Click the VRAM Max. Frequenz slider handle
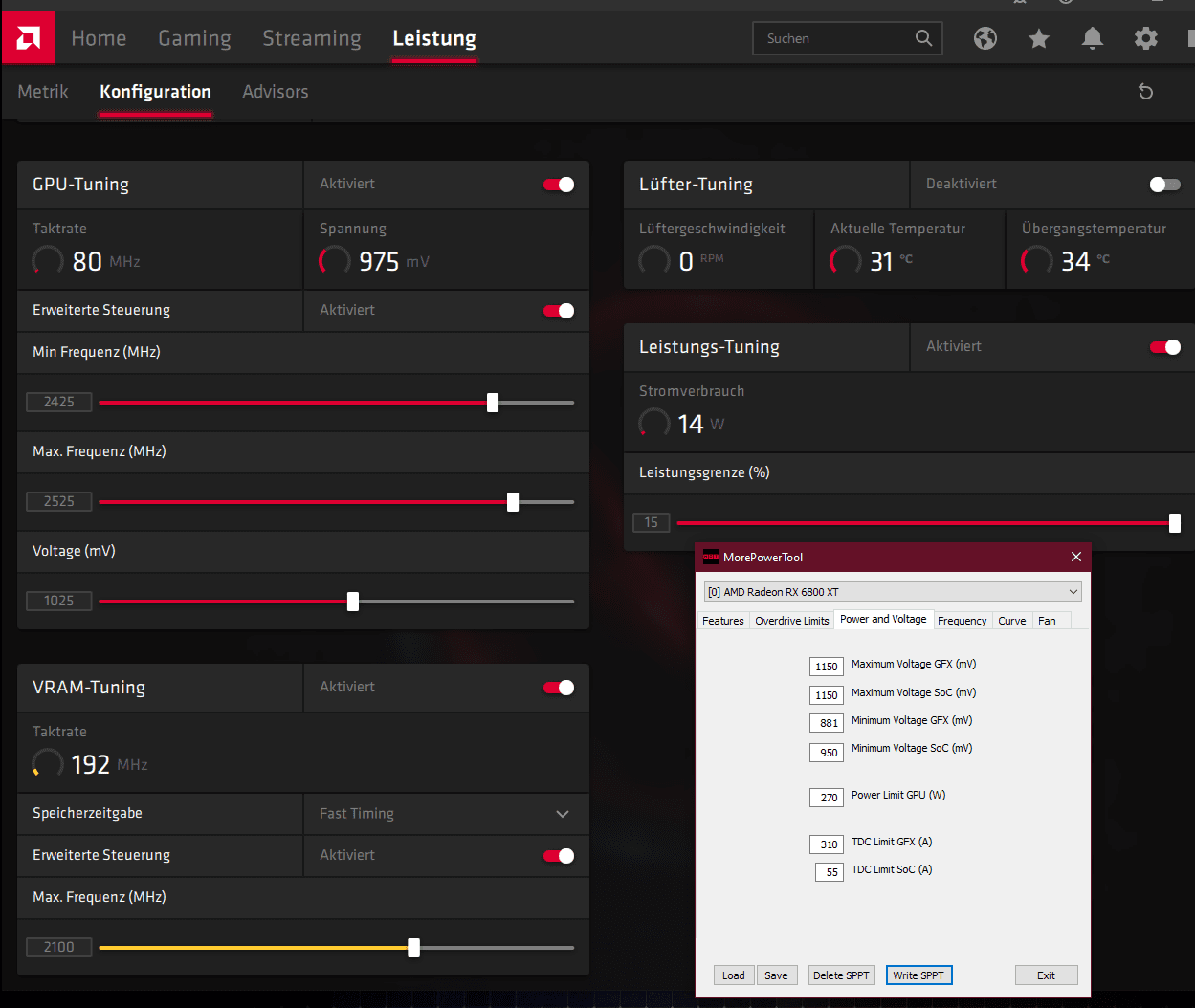Image resolution: width=1195 pixels, height=1008 pixels. point(413,948)
